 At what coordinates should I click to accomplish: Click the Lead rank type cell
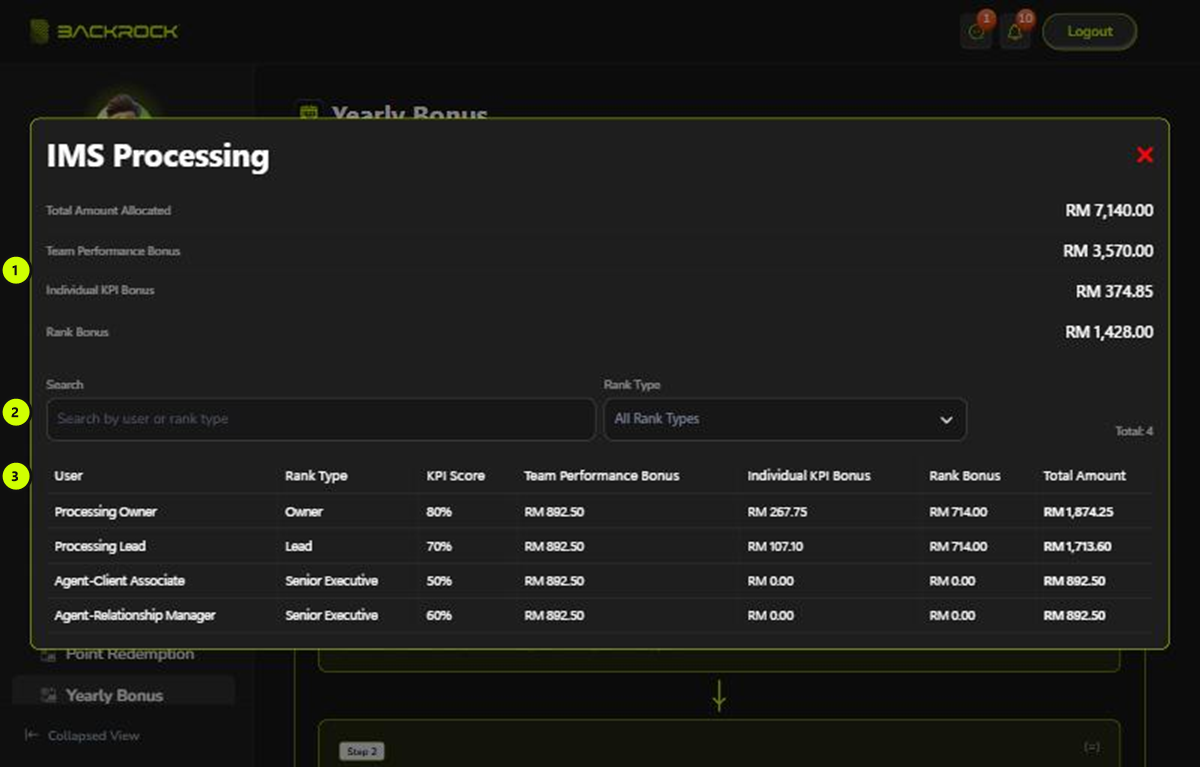point(299,547)
